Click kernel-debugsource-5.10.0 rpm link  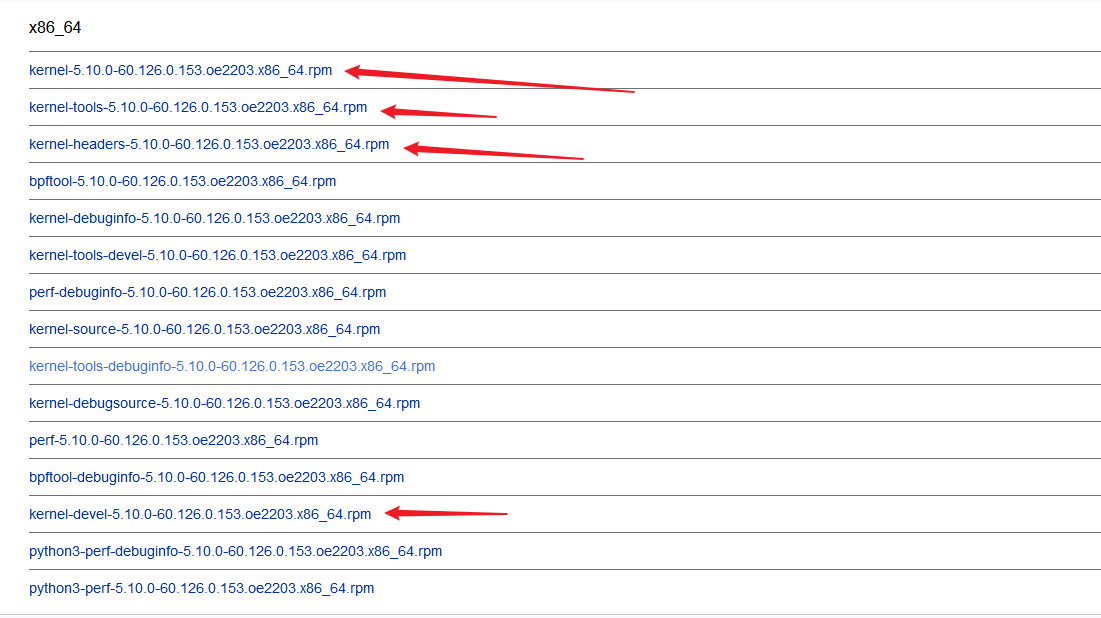coord(225,403)
